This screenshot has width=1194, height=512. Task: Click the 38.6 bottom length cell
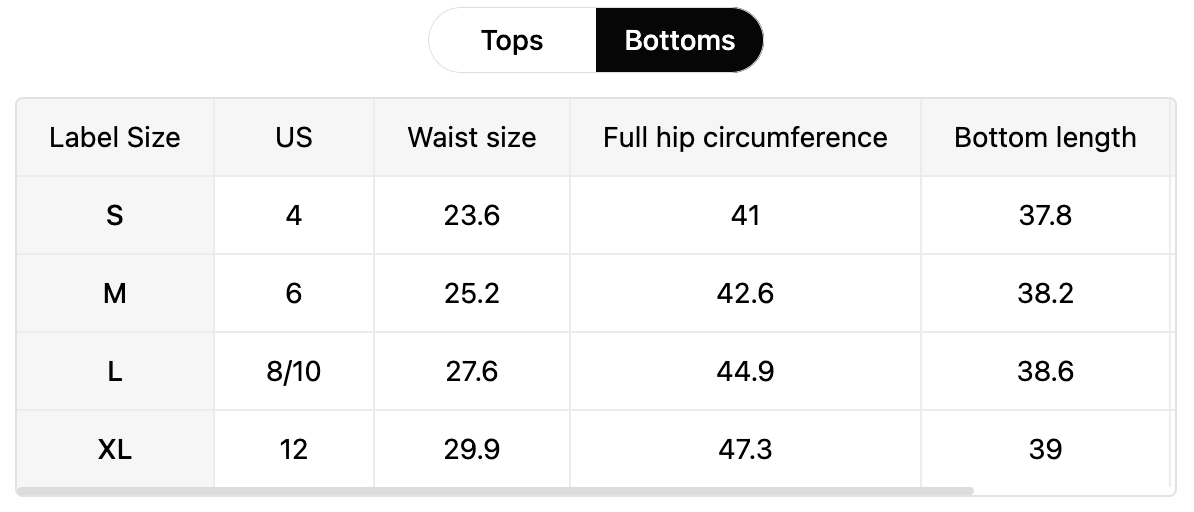1046,372
